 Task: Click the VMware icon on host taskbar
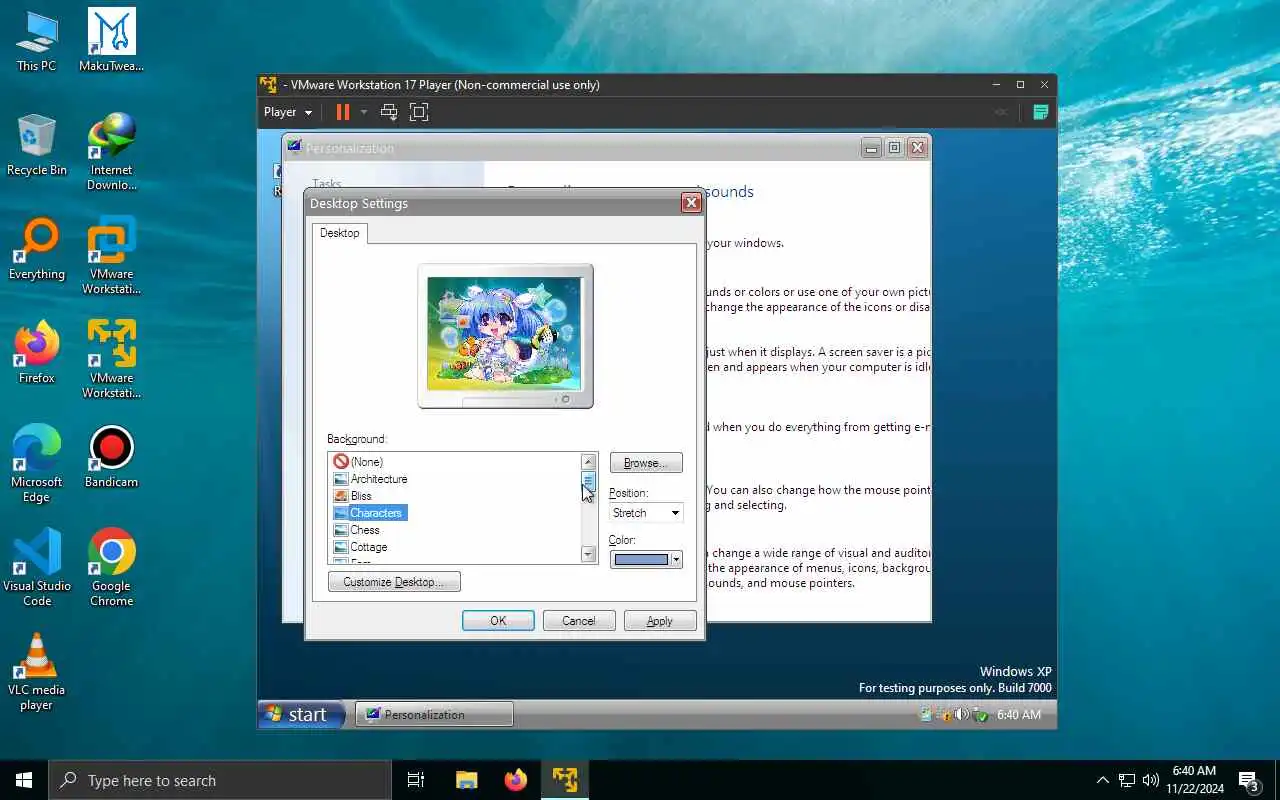coord(565,780)
